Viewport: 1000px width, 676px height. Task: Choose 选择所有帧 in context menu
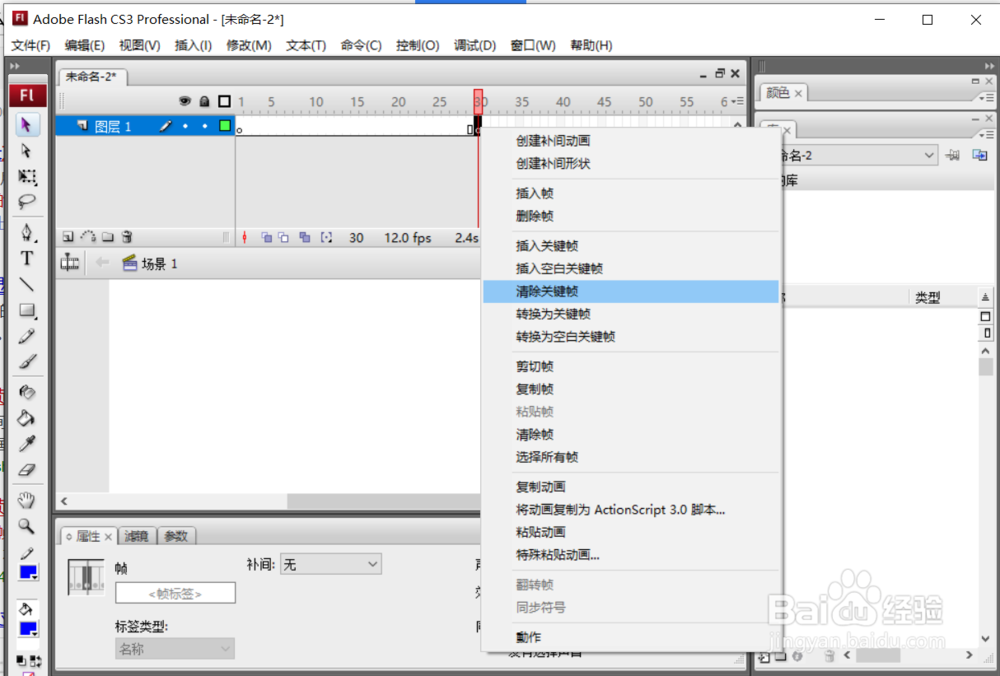click(631, 457)
